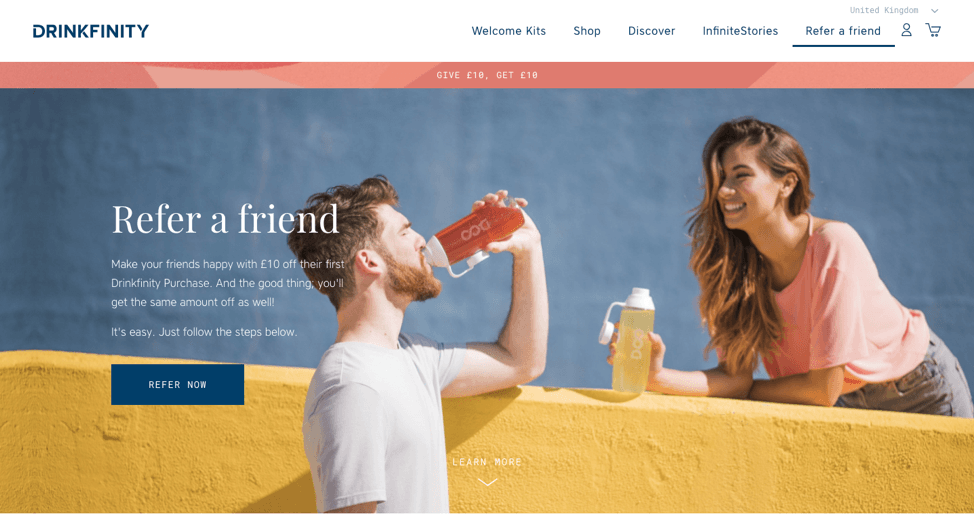Click the yellow bottle held by the woman
This screenshot has width=974, height=518.
pos(629,340)
